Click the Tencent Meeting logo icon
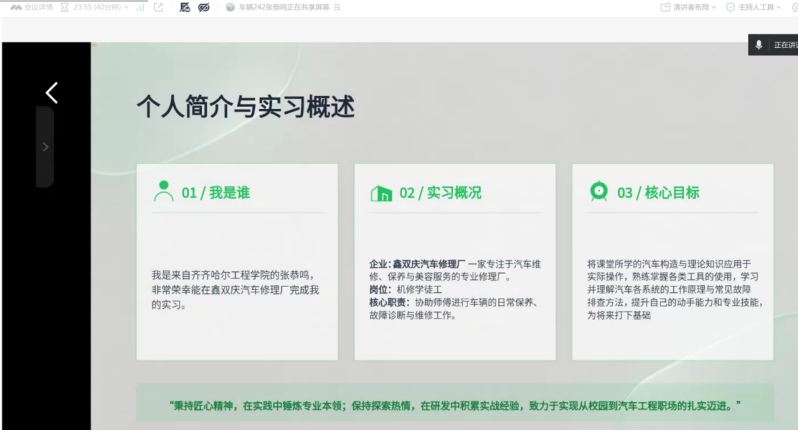This screenshot has height=433, width=798. click(x=16, y=8)
